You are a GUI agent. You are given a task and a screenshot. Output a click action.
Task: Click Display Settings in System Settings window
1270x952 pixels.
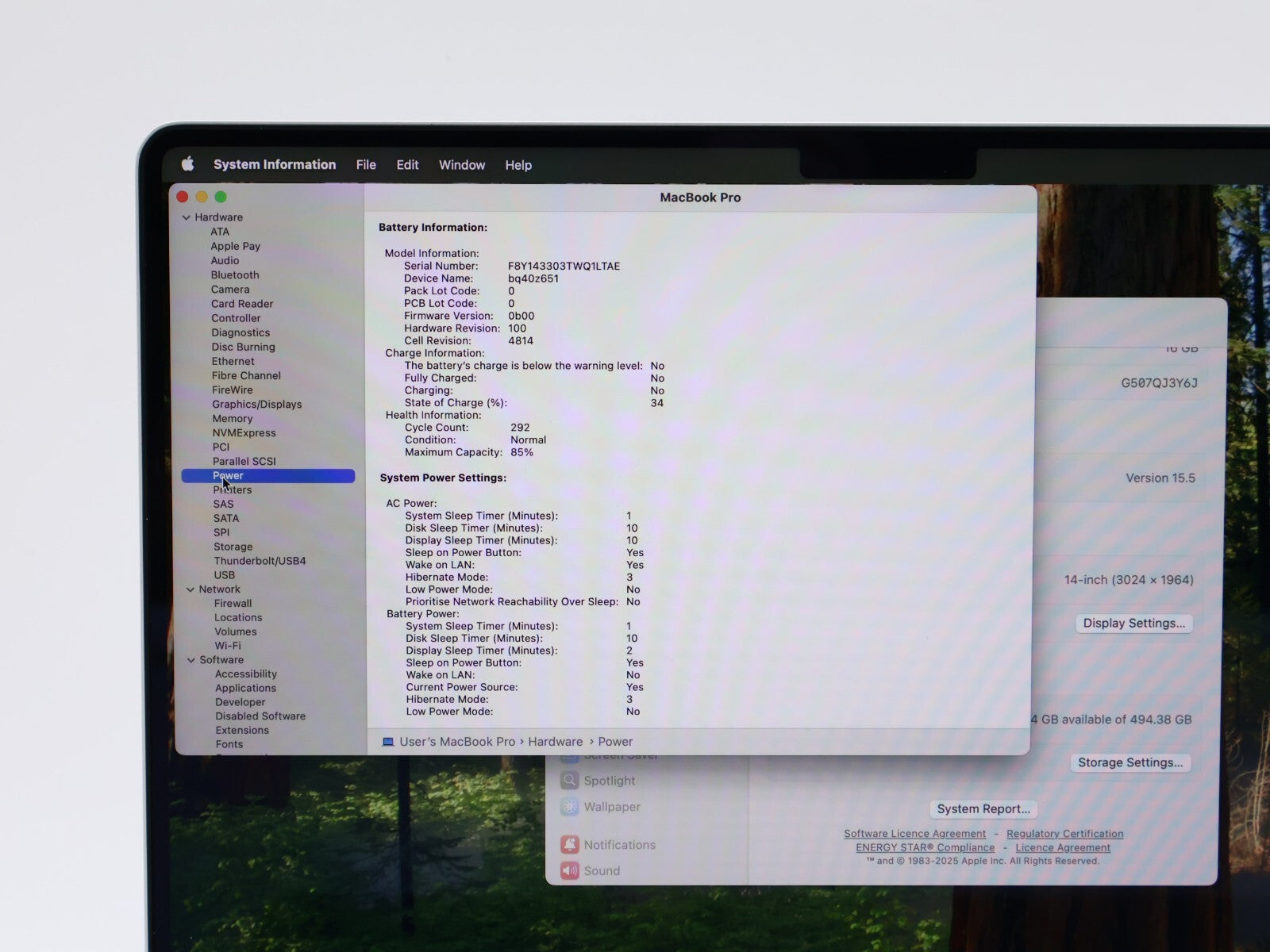click(1134, 623)
